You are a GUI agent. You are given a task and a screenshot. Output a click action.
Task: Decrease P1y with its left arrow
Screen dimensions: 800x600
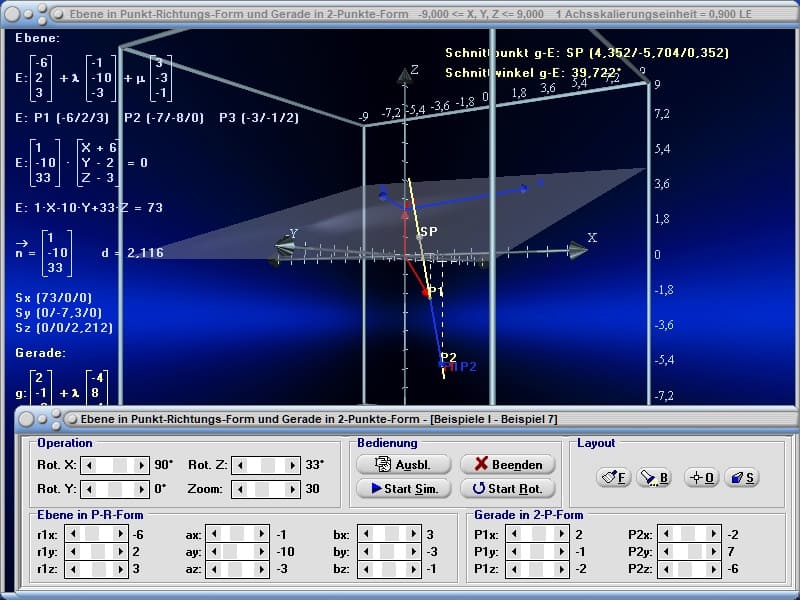pyautogui.click(x=514, y=551)
